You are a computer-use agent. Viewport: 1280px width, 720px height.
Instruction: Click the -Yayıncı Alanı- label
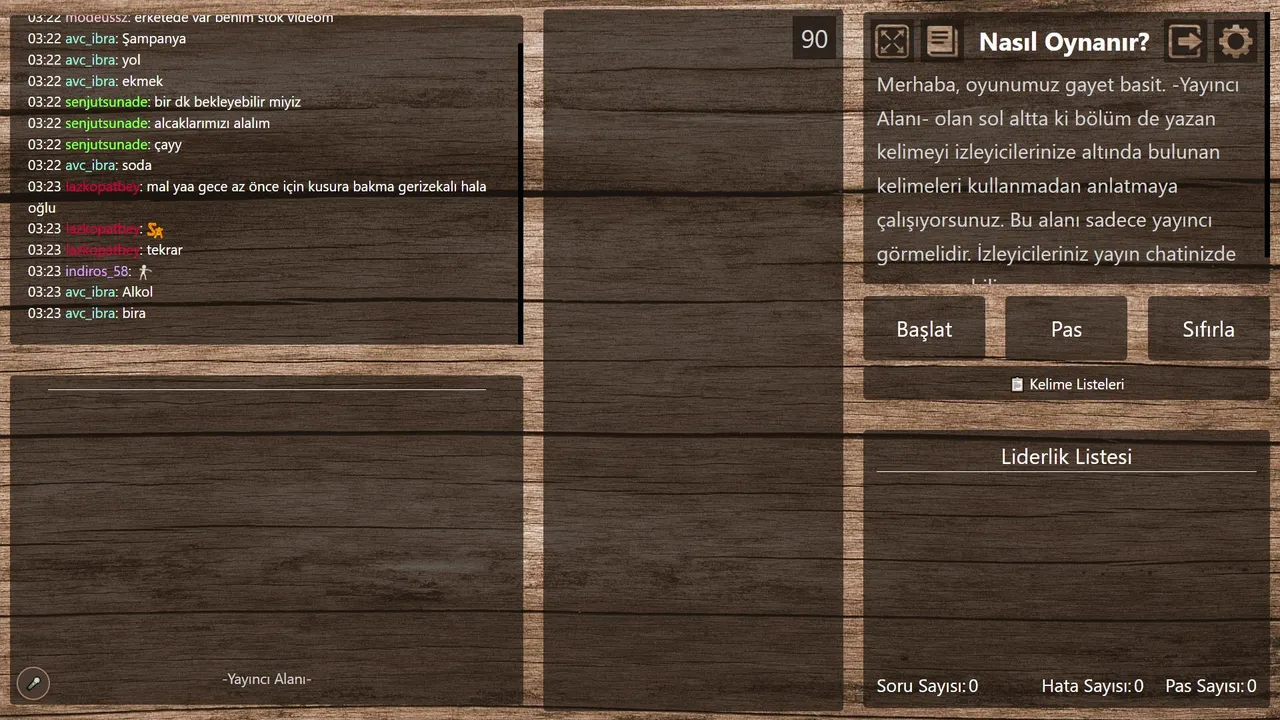(x=267, y=679)
